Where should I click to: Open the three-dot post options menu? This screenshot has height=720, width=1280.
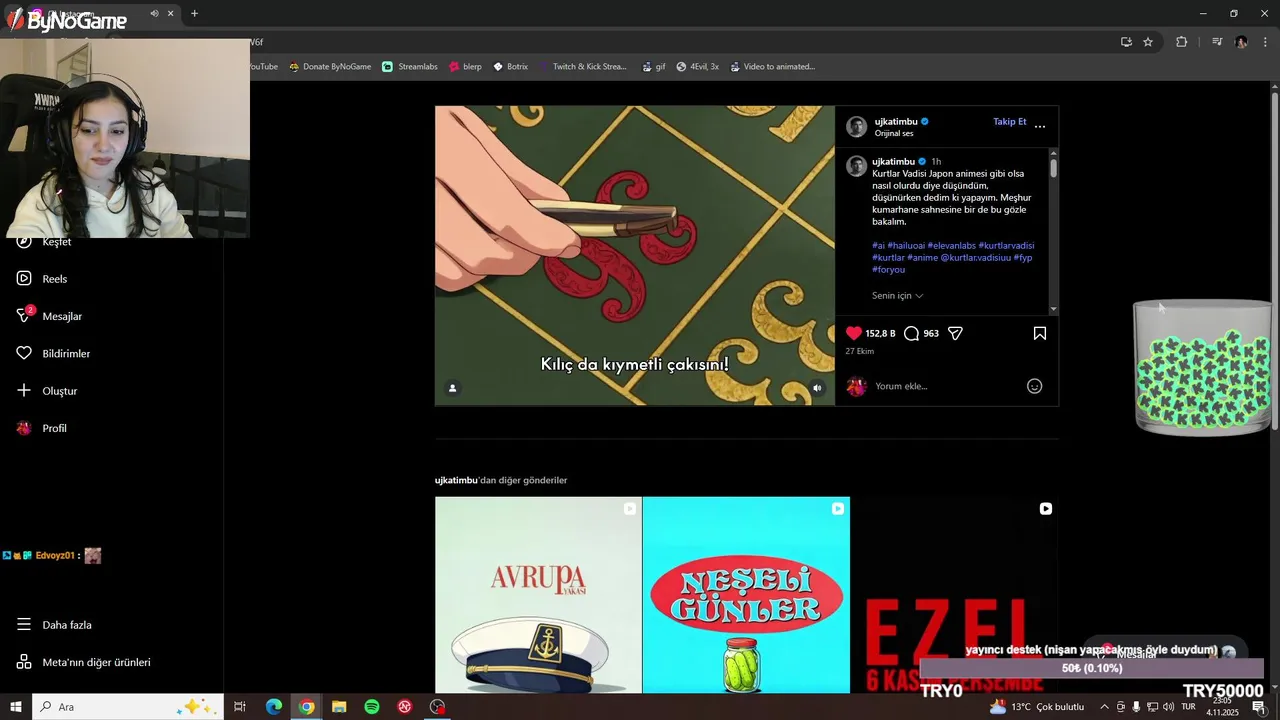1040,126
